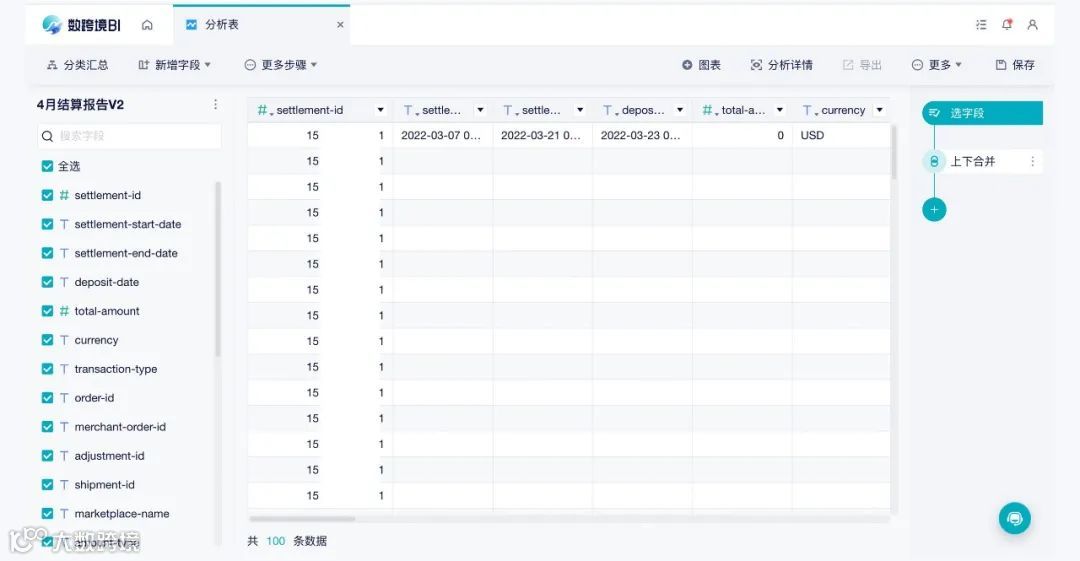The image size is (1080, 561).
Task: Select the 2022-03-23 deposit date cell
Action: [642, 136]
